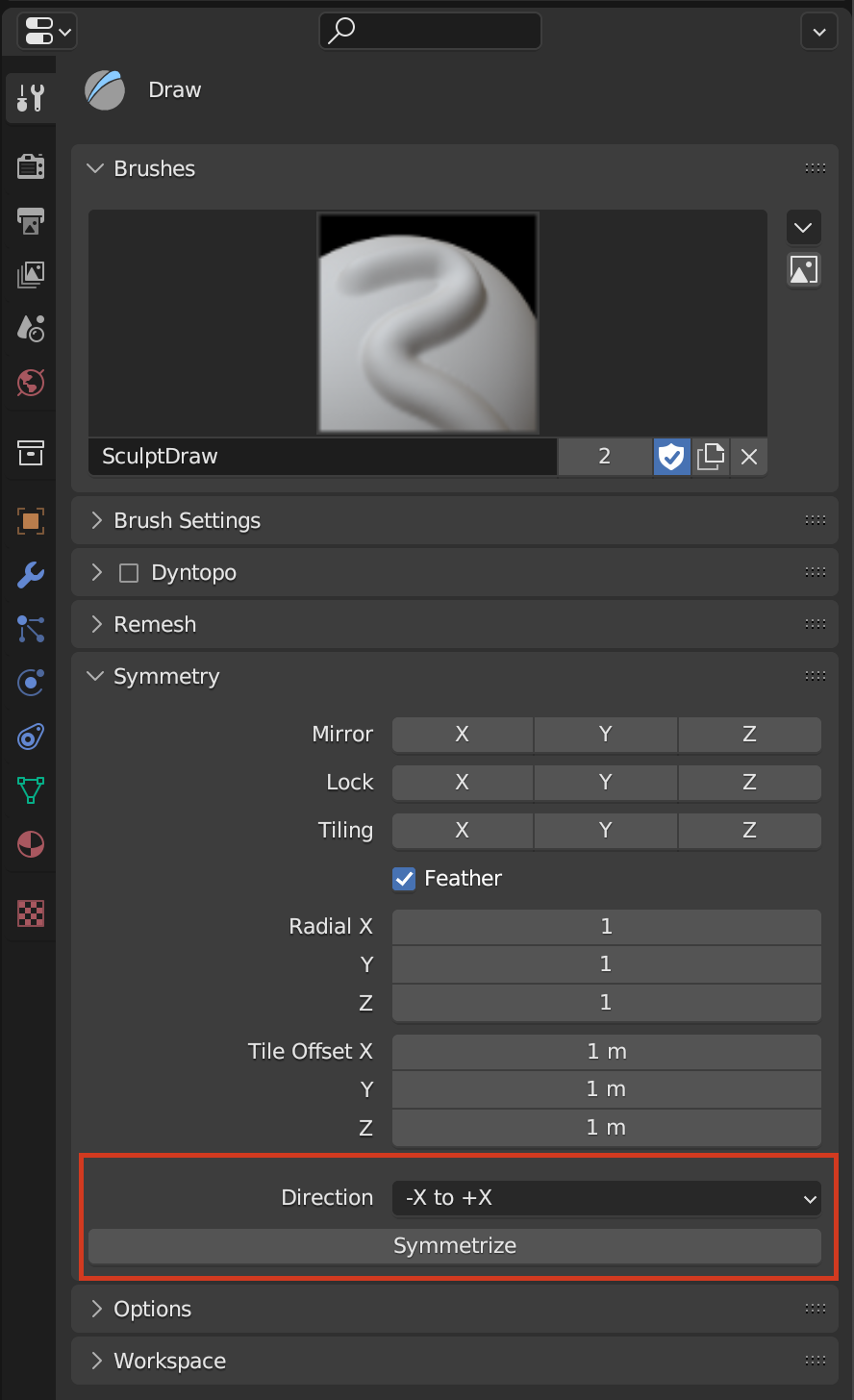Expand the Options section
The width and height of the screenshot is (854, 1400).
(x=151, y=1309)
